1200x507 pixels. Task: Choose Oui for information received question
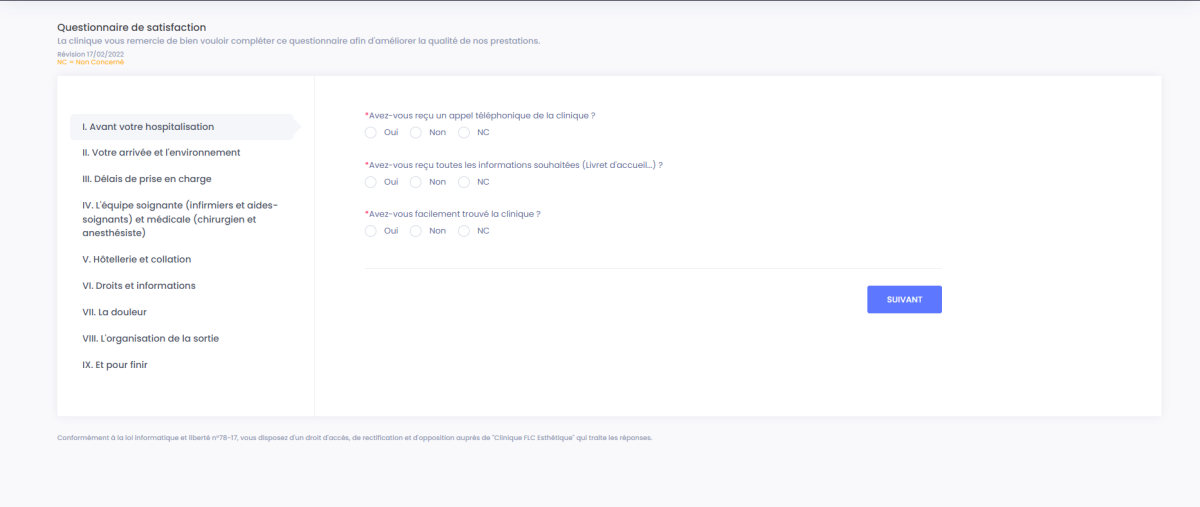[x=371, y=182]
